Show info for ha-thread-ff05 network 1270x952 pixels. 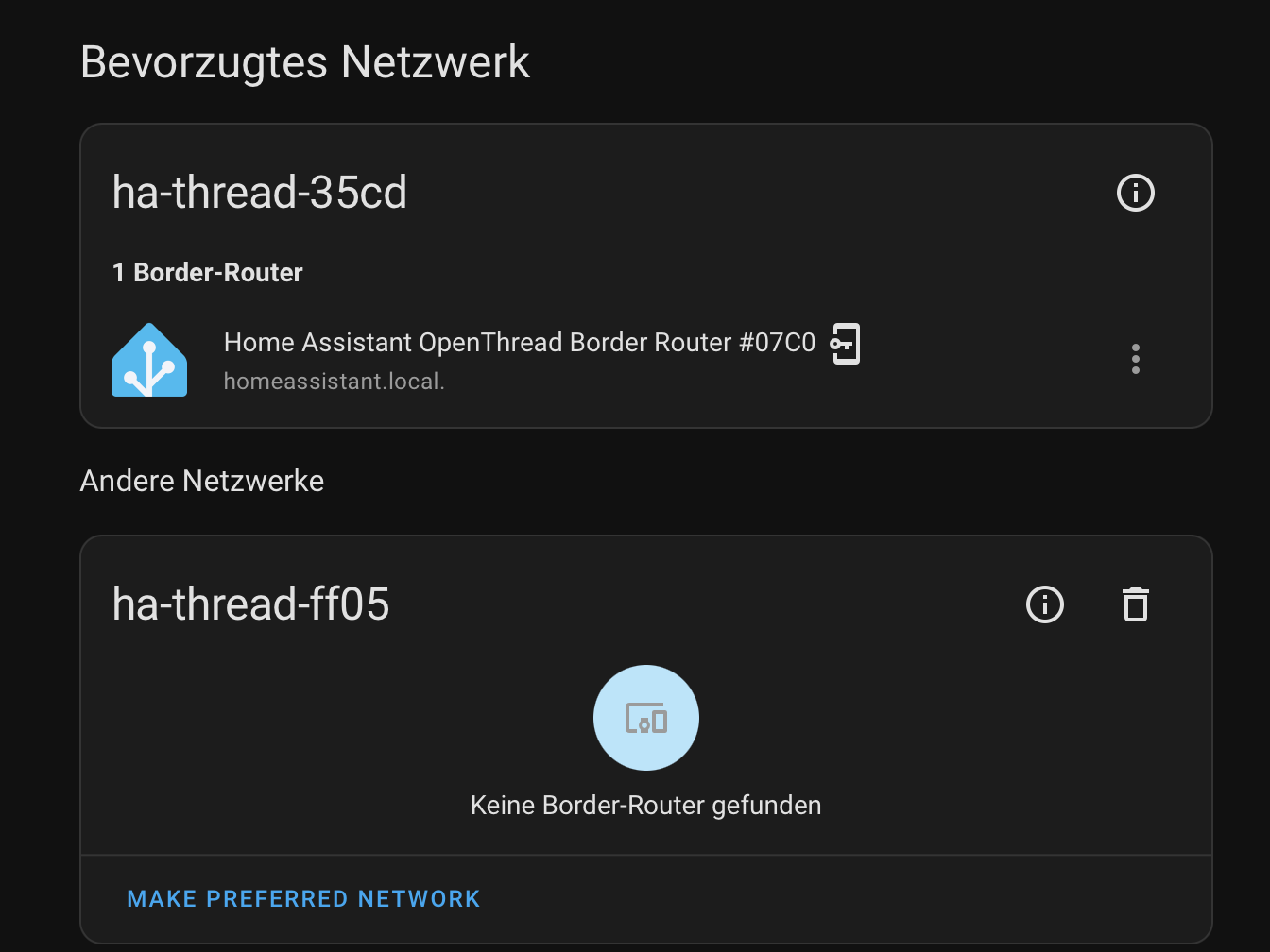click(1044, 604)
